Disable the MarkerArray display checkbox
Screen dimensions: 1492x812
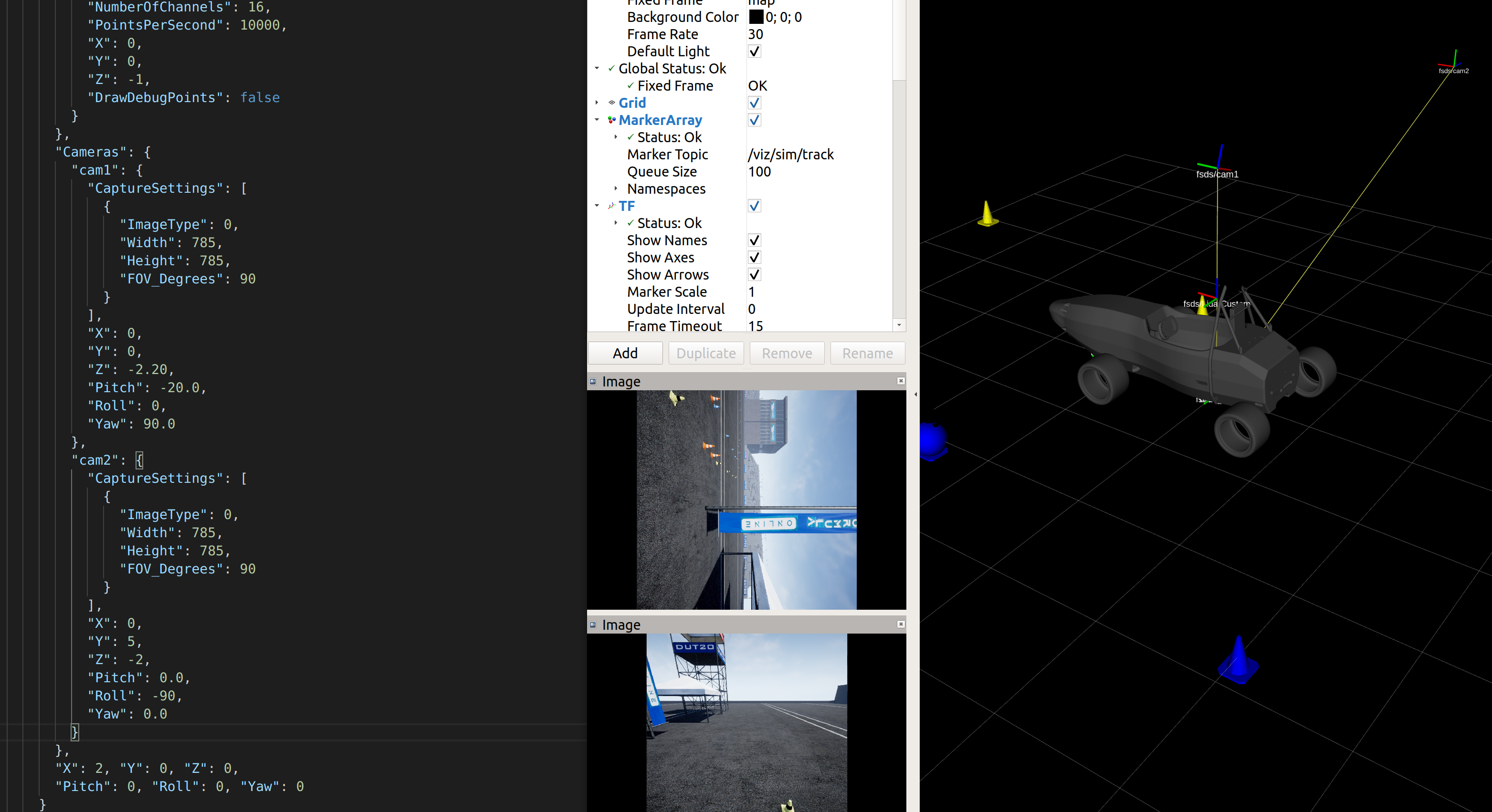(x=754, y=120)
